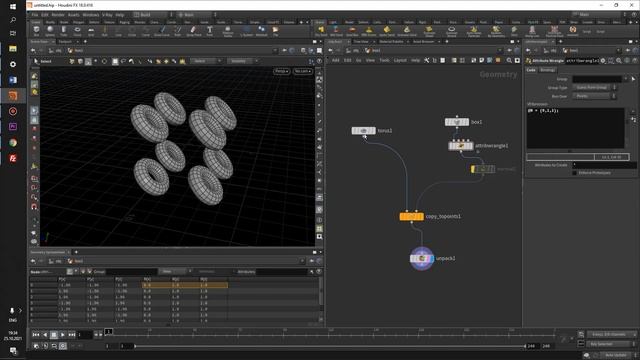Open the No cam dropdown in viewport
Viewport: 640px width, 360px height.
(302, 71)
